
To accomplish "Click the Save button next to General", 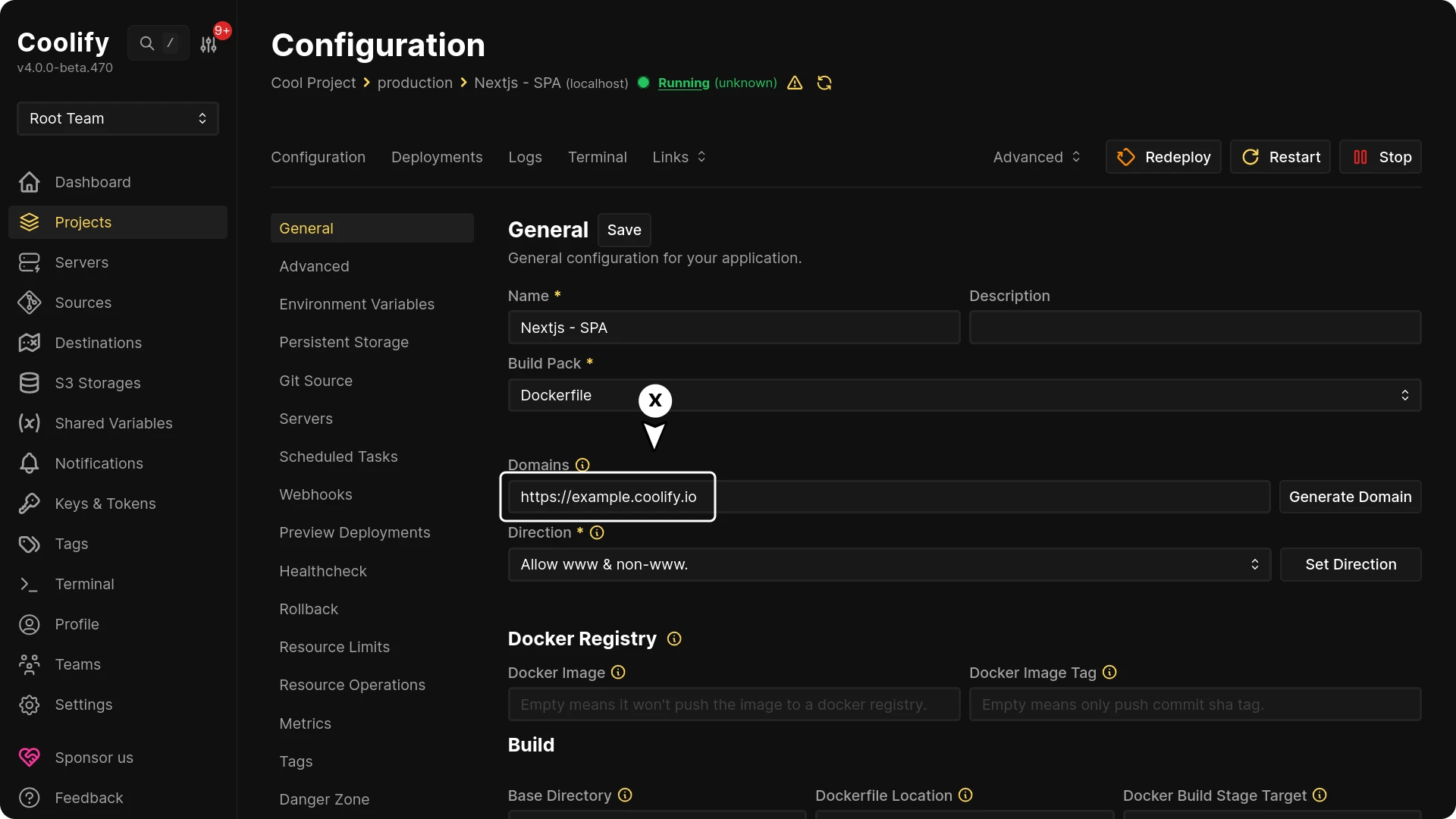I will tap(624, 230).
